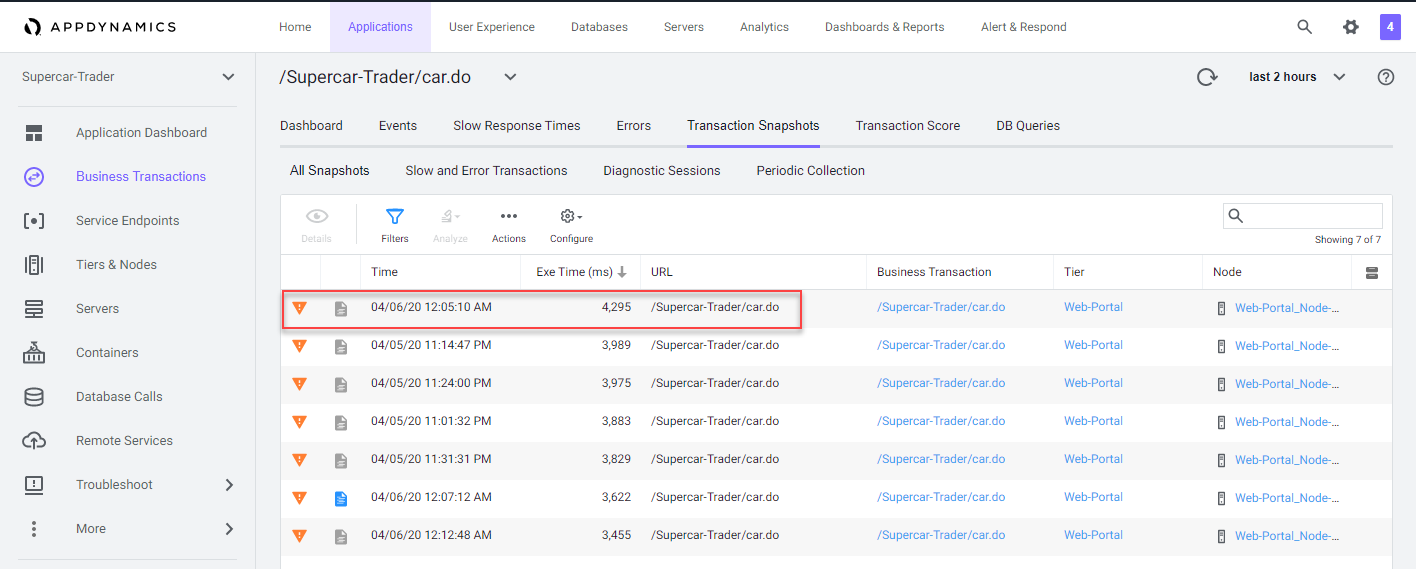Select the 4,295 Exe Time cell
The image size is (1416, 569).
(x=581, y=308)
